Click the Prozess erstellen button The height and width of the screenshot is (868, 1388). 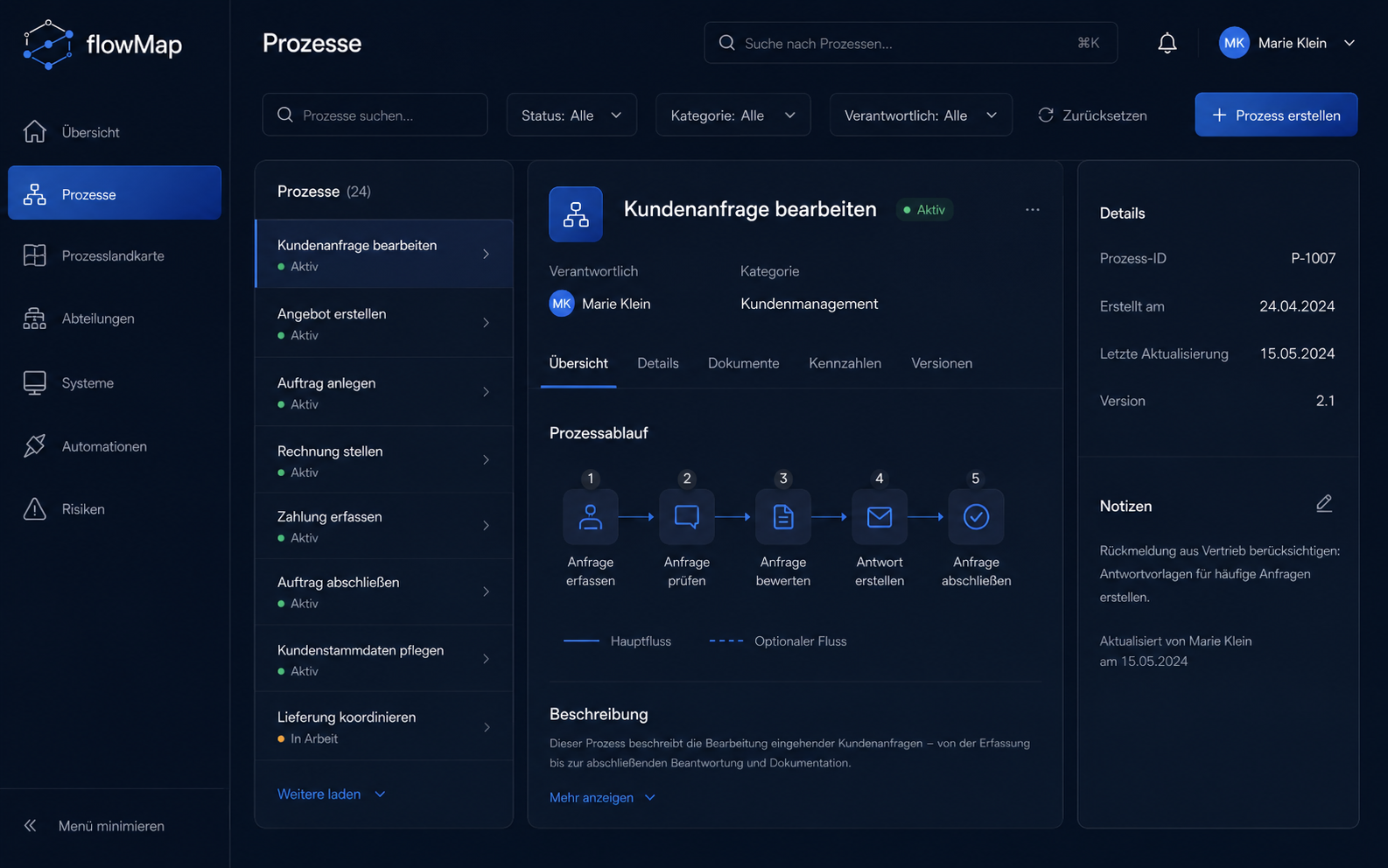(x=1276, y=115)
